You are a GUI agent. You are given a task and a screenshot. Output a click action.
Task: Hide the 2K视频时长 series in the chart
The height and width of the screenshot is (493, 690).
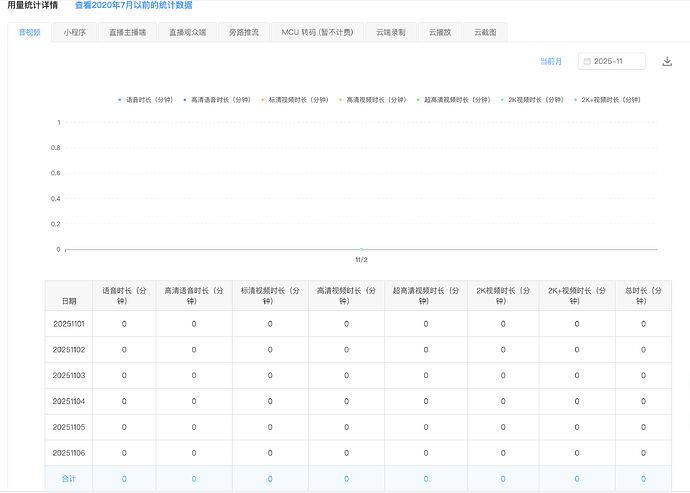click(x=534, y=100)
